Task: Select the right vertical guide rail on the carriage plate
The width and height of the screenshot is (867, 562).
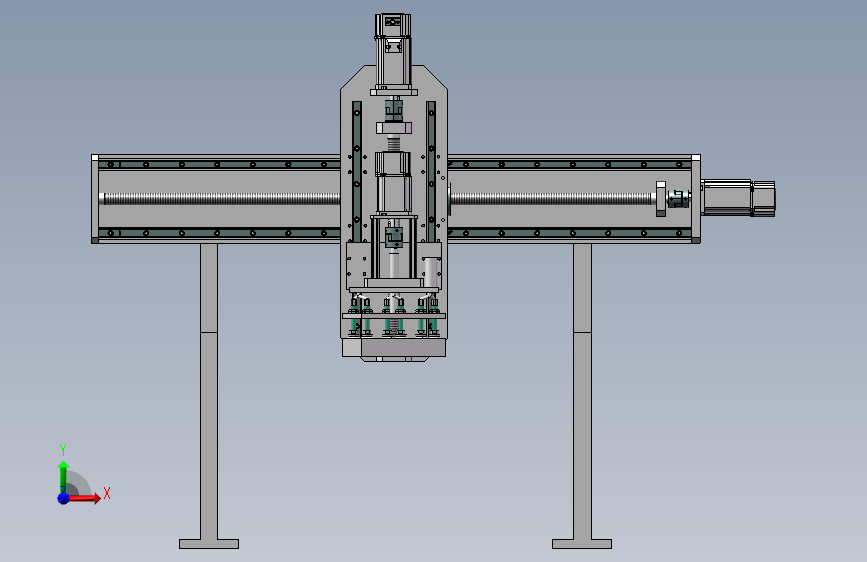Action: tap(431, 171)
